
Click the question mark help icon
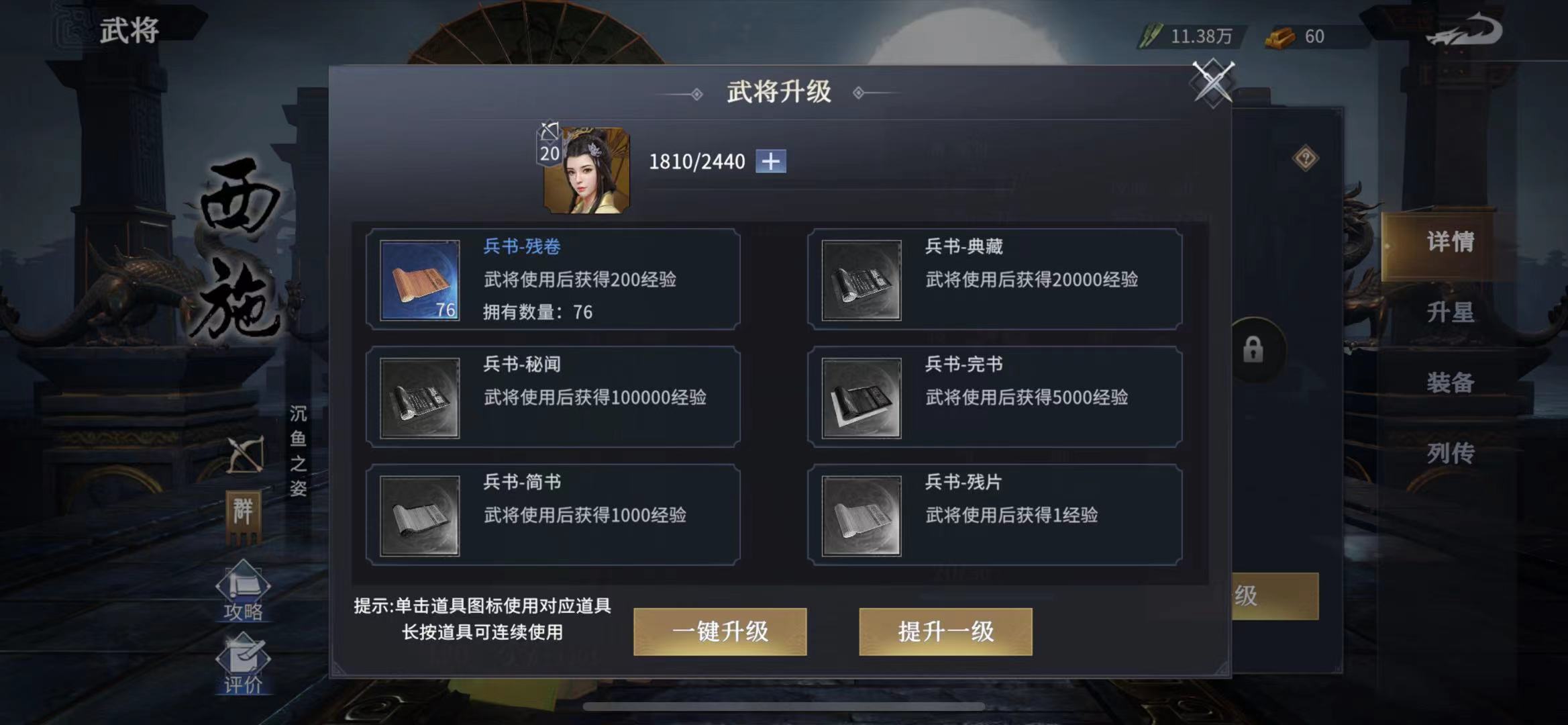pos(1305,158)
